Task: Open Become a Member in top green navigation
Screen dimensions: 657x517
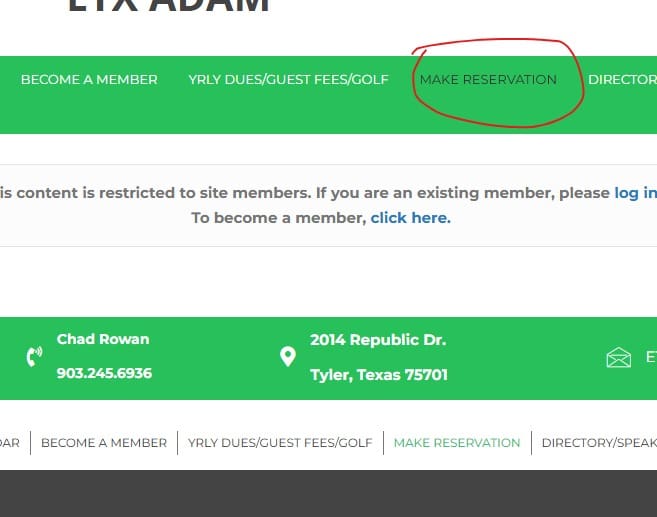Action: point(89,80)
